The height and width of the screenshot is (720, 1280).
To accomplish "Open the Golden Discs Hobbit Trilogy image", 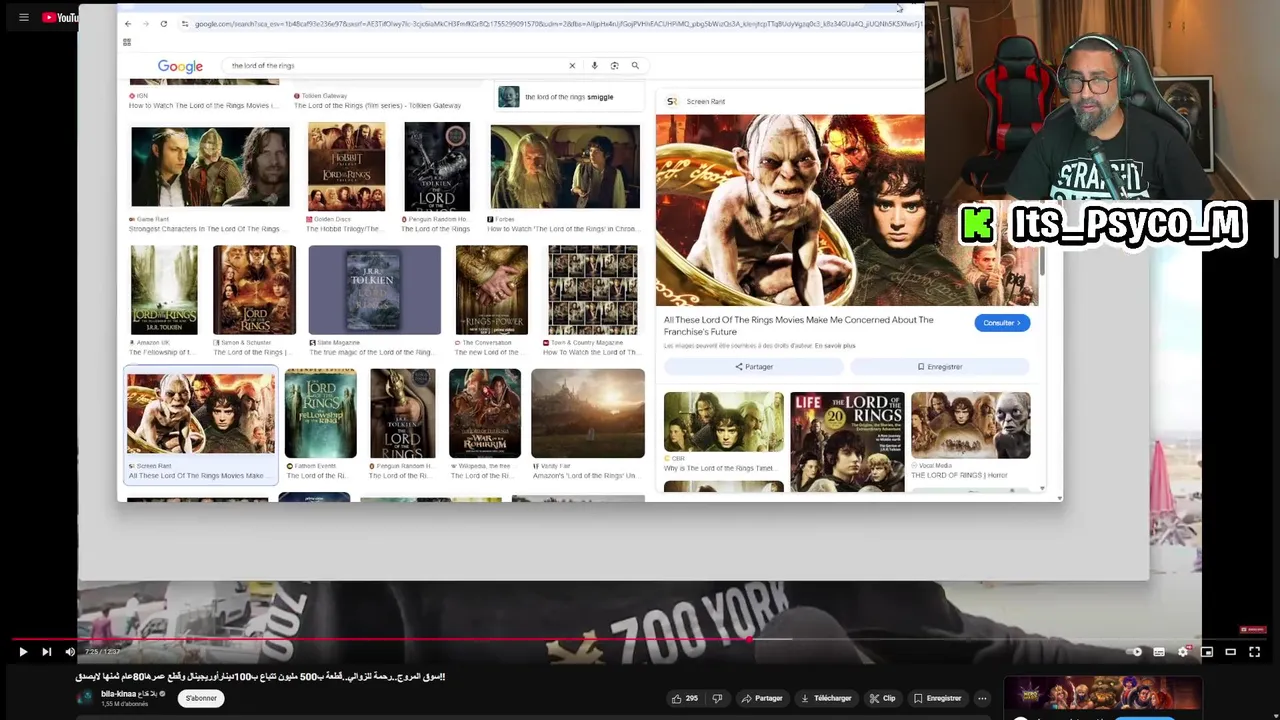I will (346, 167).
